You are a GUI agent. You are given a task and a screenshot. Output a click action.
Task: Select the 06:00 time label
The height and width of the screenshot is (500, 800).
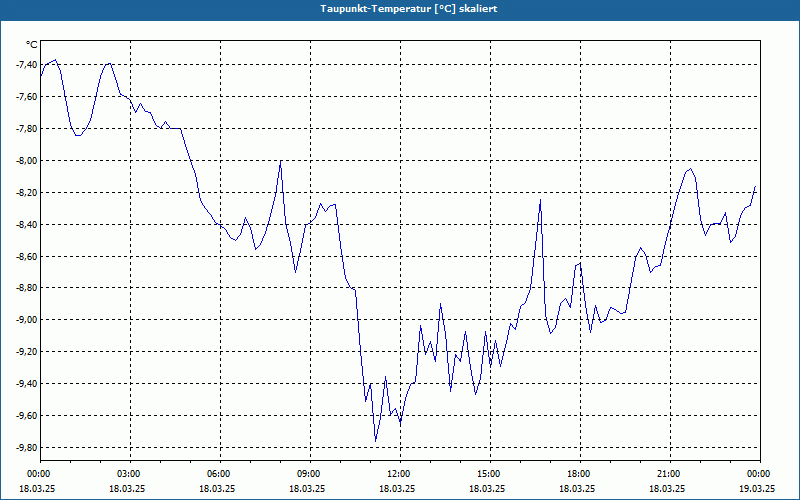(220, 474)
